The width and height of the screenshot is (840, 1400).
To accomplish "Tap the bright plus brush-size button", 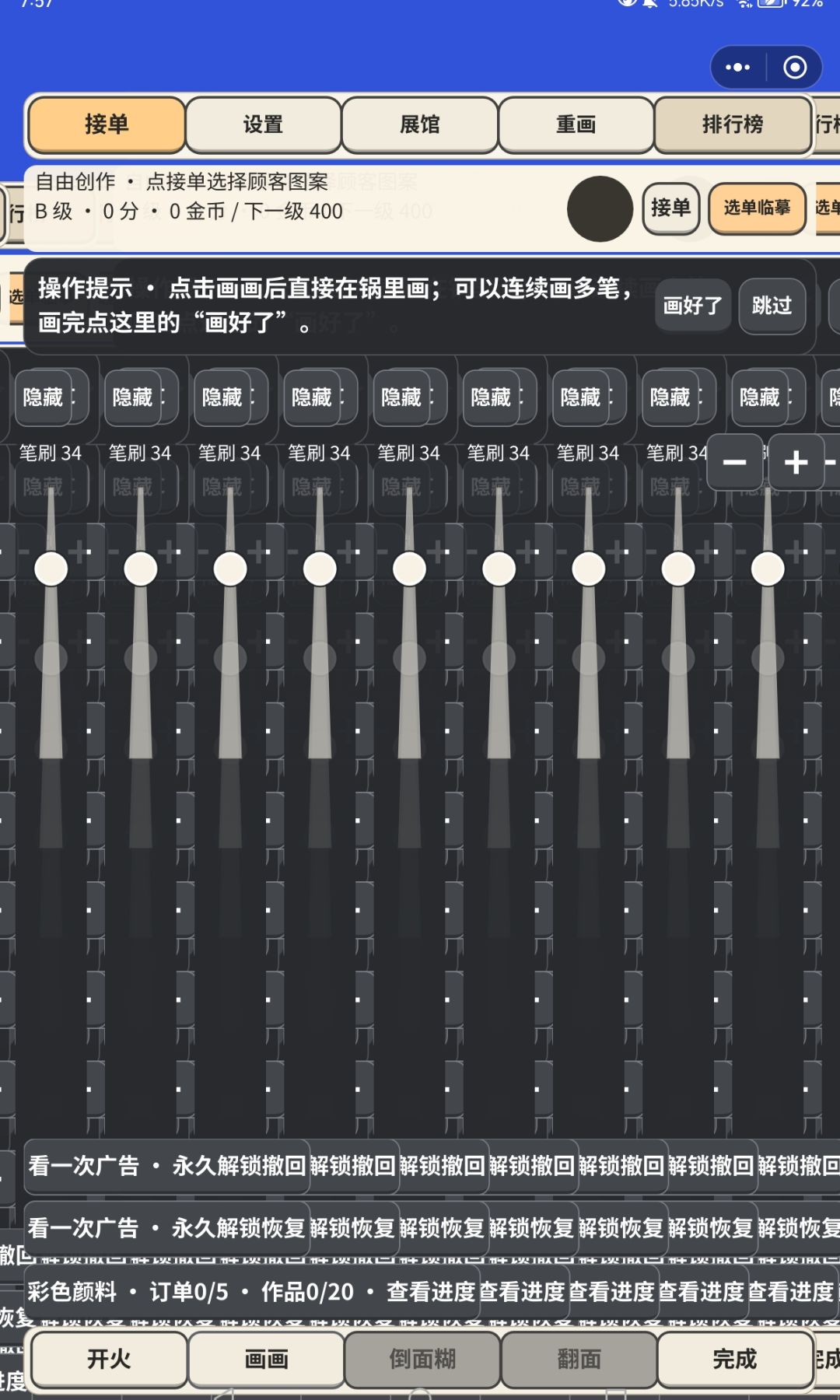I will coord(796,463).
